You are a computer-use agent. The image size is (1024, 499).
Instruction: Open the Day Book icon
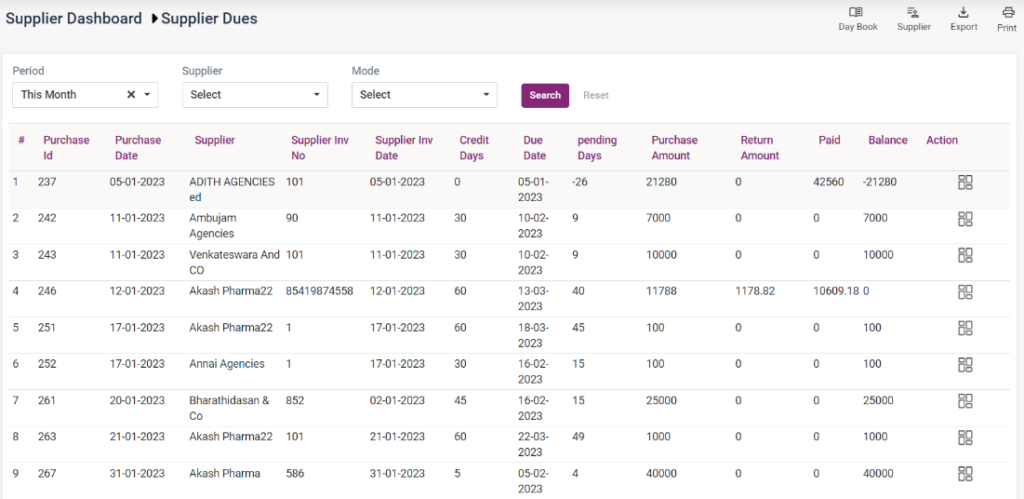coord(857,13)
